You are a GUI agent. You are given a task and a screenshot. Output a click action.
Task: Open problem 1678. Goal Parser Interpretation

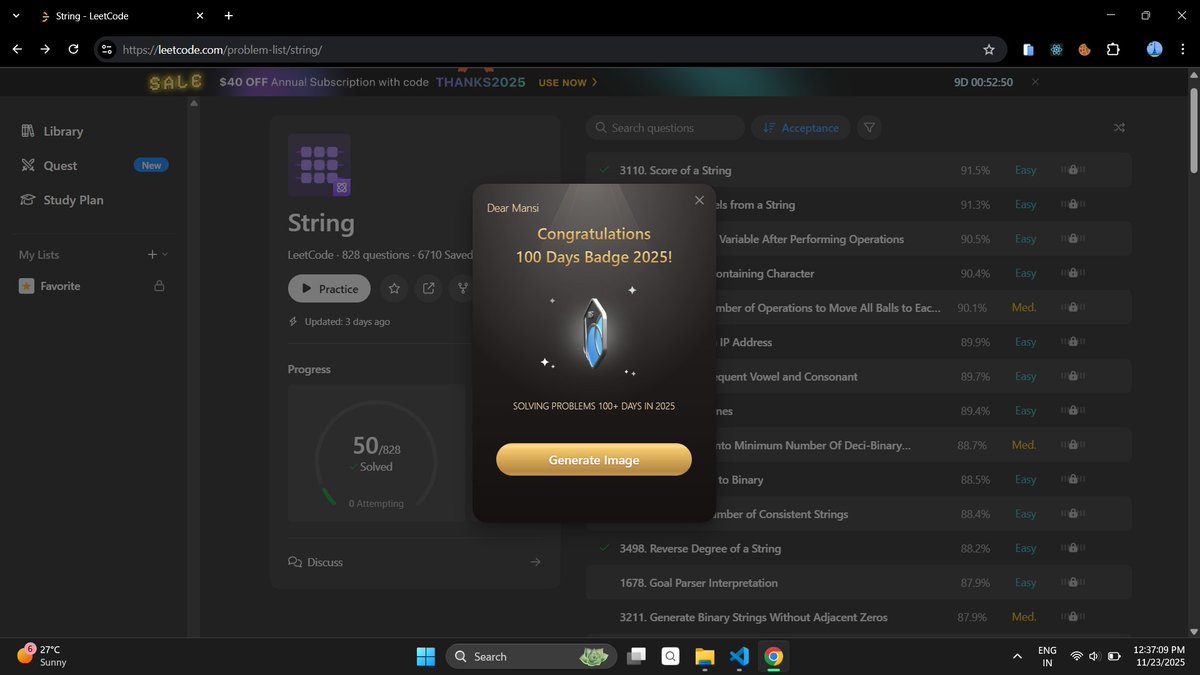click(x=698, y=583)
